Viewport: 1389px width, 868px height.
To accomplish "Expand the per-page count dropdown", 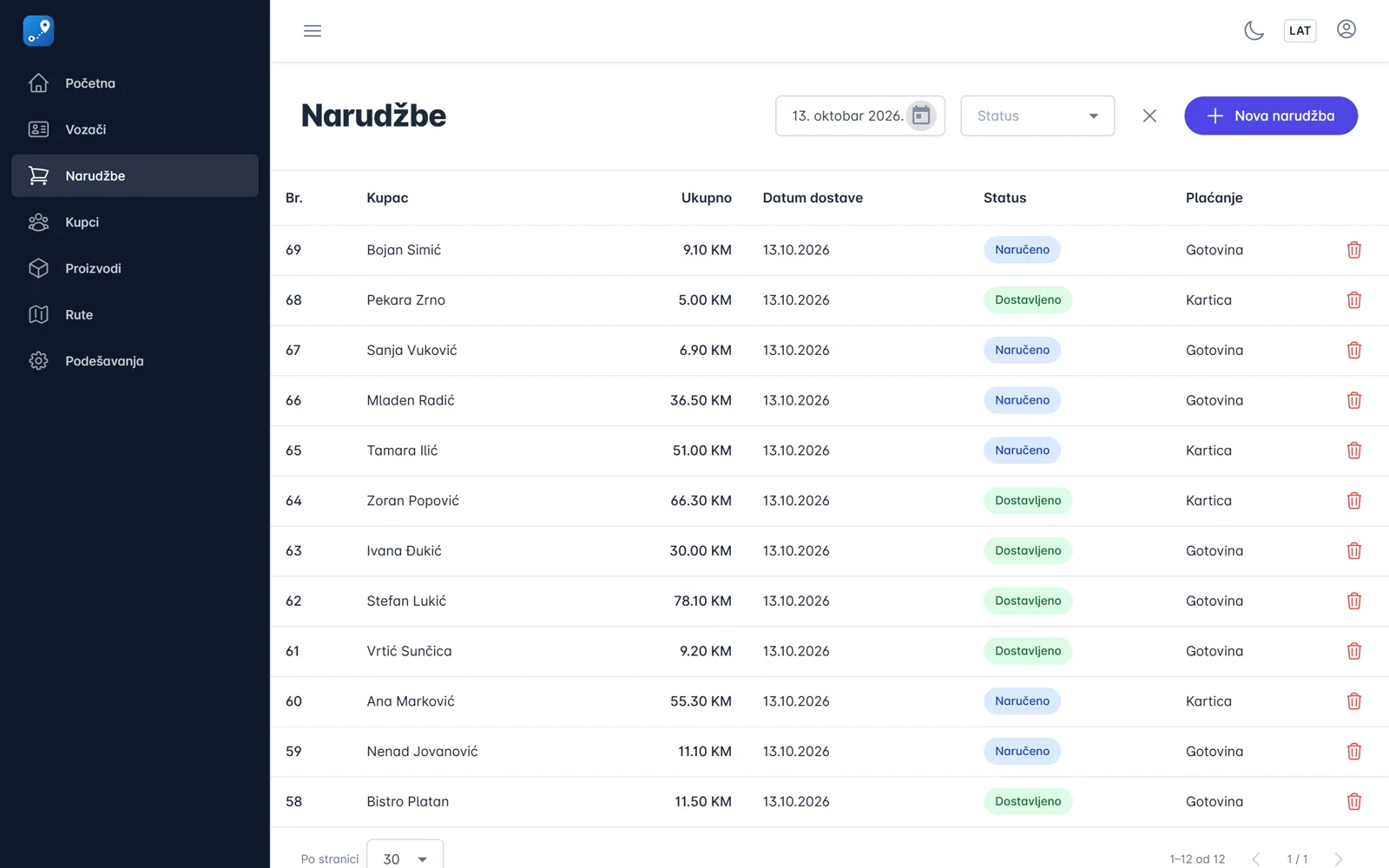I will tap(405, 858).
